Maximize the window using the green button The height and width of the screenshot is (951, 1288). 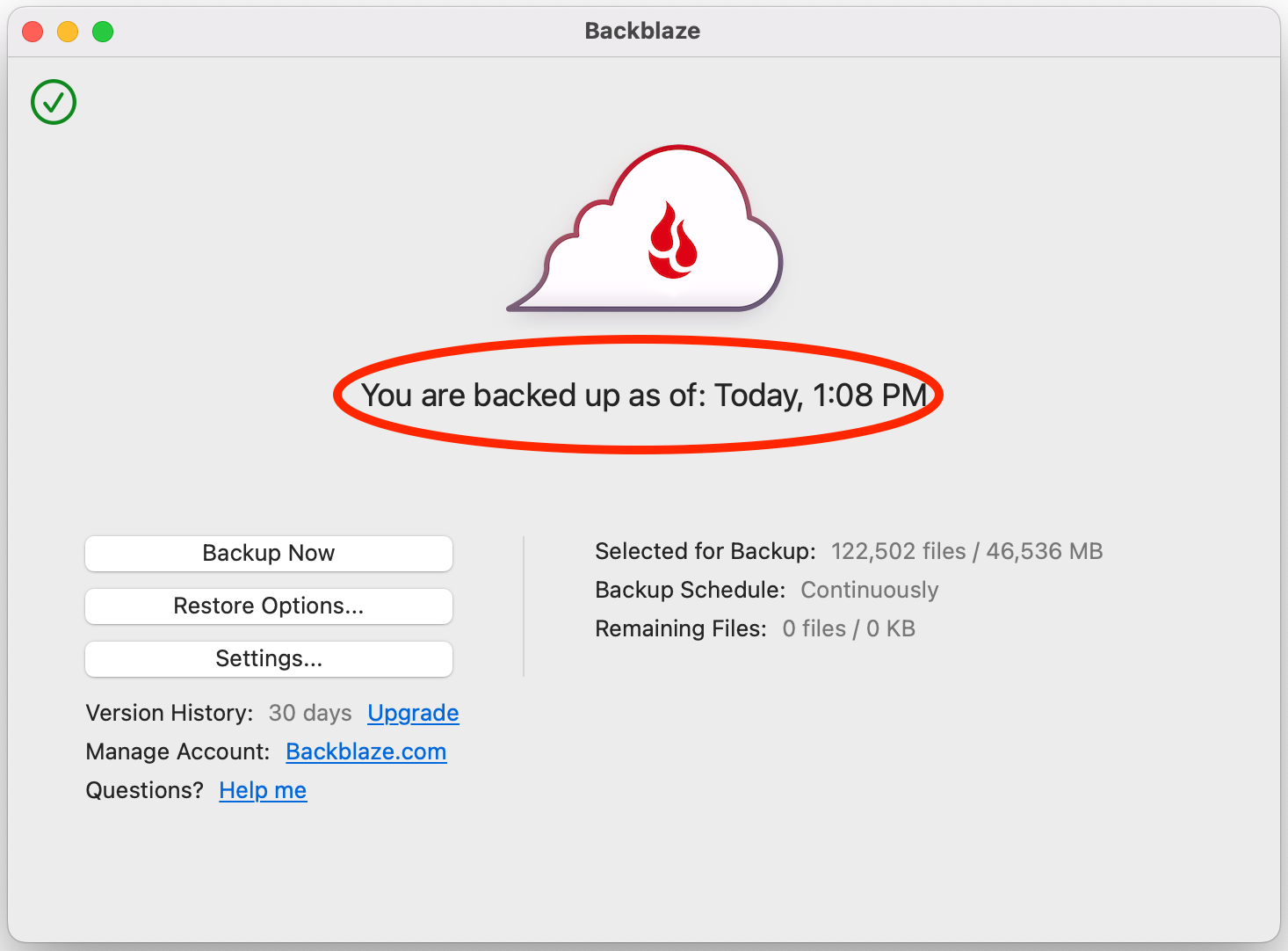103,32
